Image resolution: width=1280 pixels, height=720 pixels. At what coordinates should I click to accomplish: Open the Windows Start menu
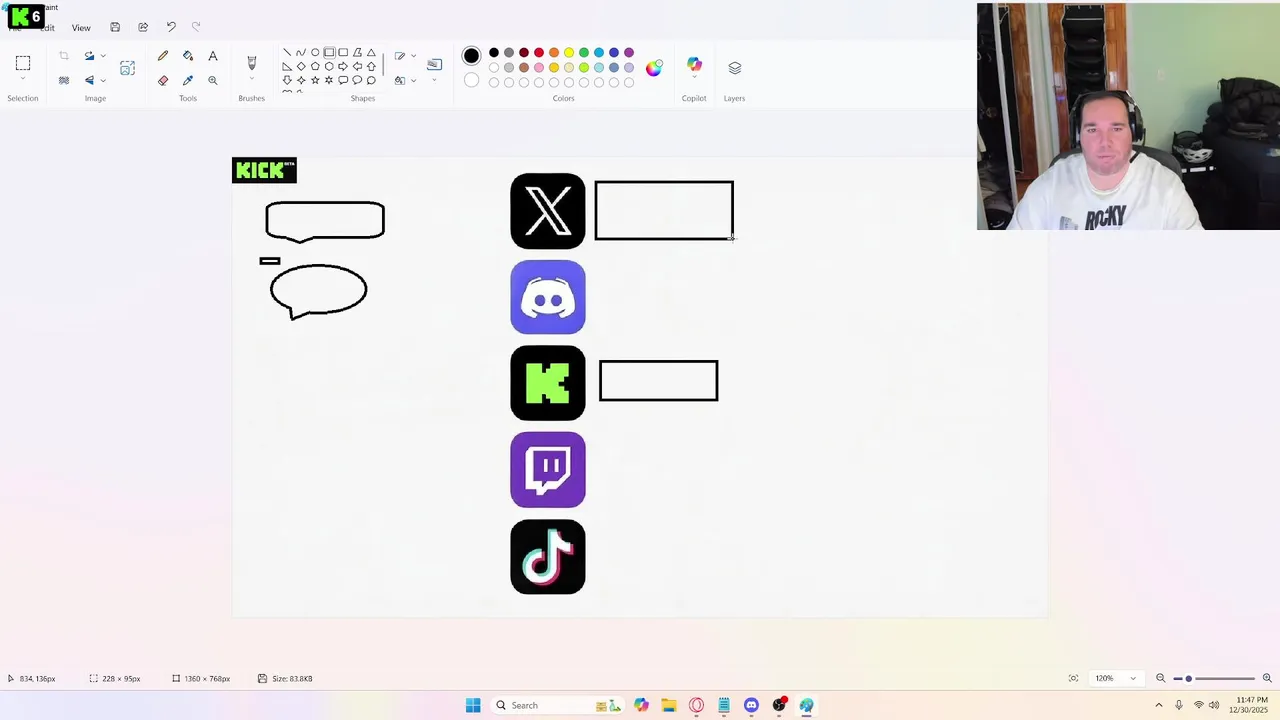click(x=473, y=705)
